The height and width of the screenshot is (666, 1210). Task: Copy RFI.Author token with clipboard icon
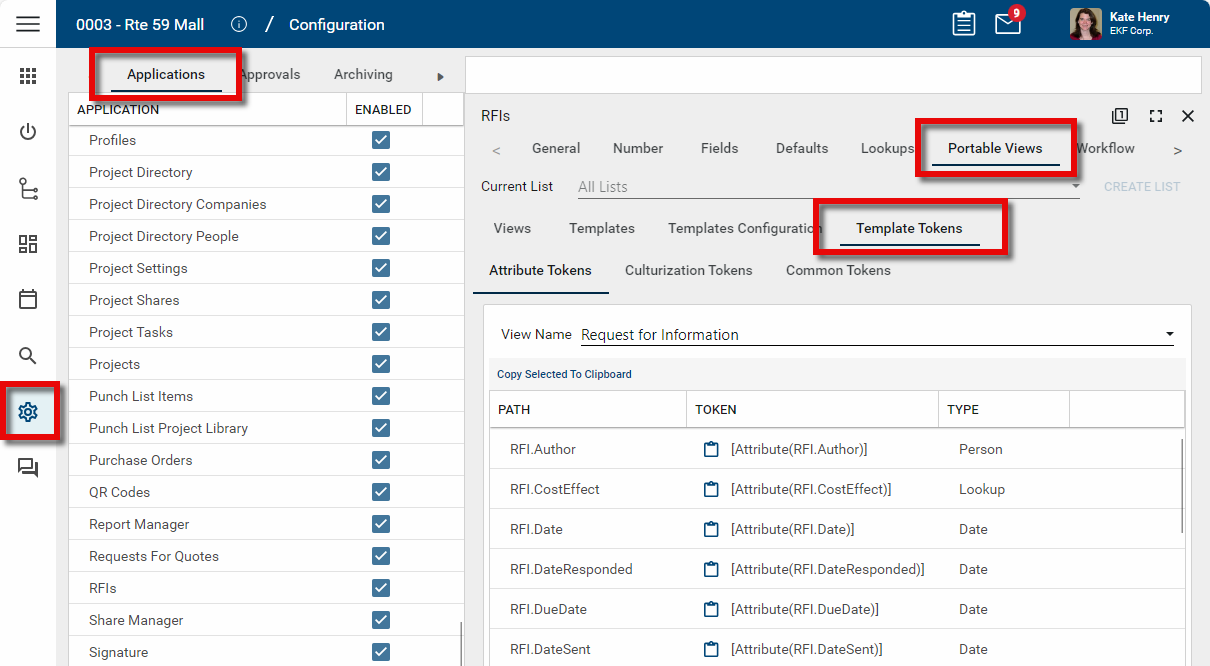(x=711, y=450)
